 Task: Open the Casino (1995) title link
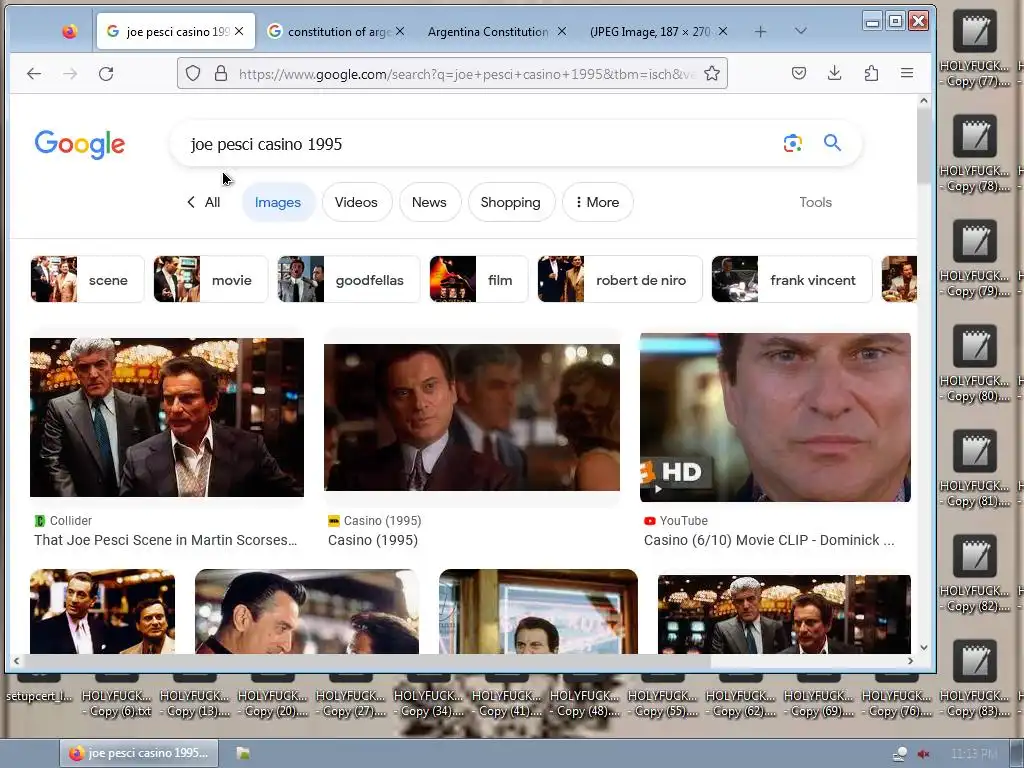[373, 540]
